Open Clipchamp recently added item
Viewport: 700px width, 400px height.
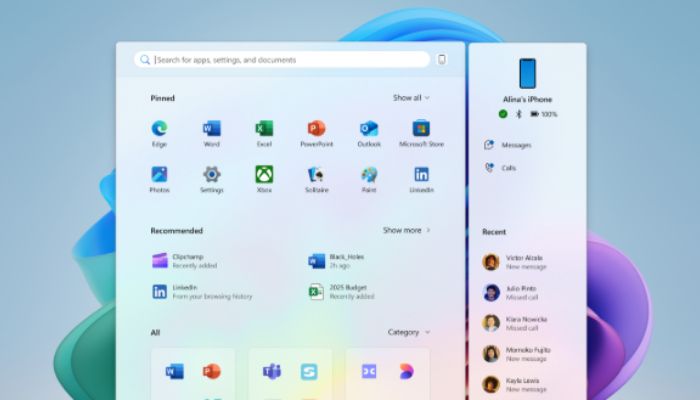coord(184,261)
